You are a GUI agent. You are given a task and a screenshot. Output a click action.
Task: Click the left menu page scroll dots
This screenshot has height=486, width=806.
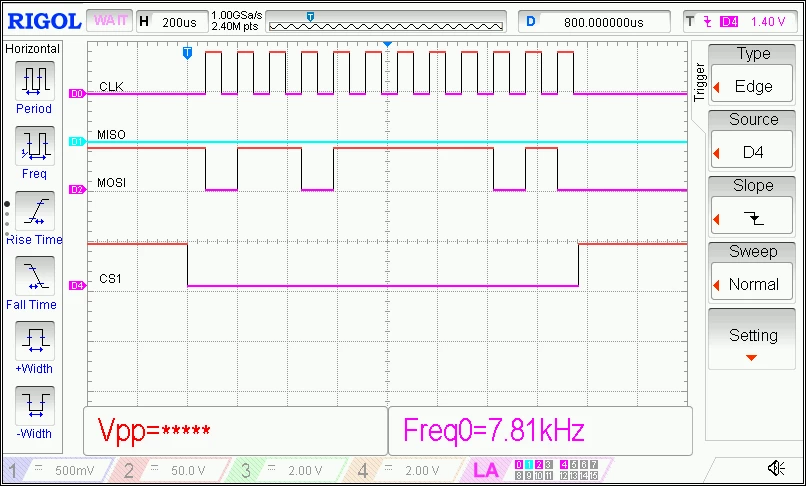(x=7, y=219)
